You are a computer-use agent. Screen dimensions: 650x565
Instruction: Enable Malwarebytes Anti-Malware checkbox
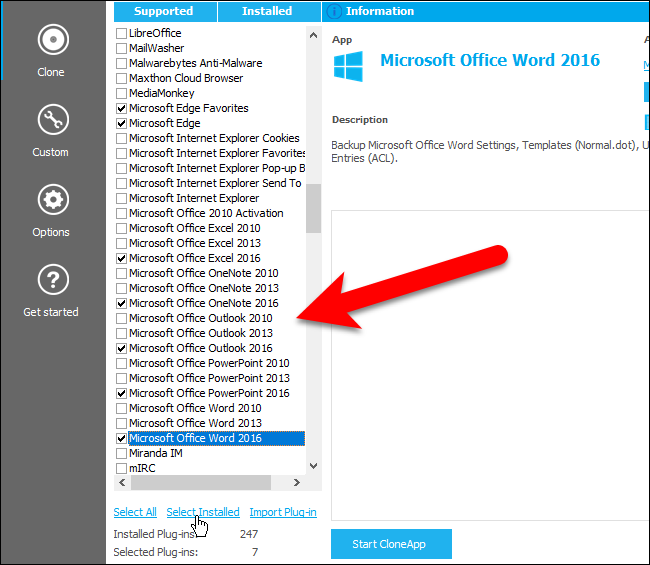pyautogui.click(x=121, y=63)
